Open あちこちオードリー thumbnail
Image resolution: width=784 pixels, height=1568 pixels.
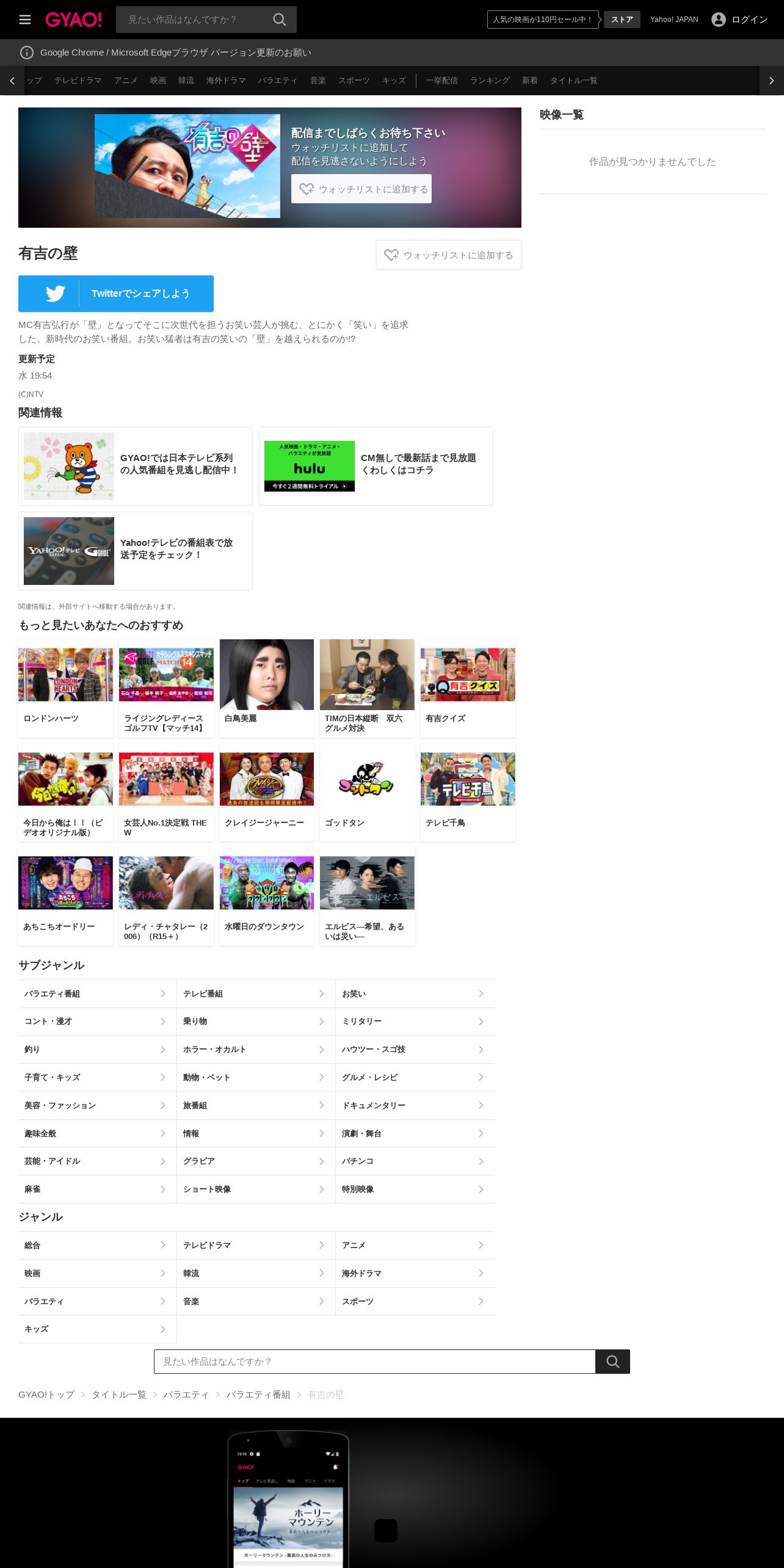point(66,883)
